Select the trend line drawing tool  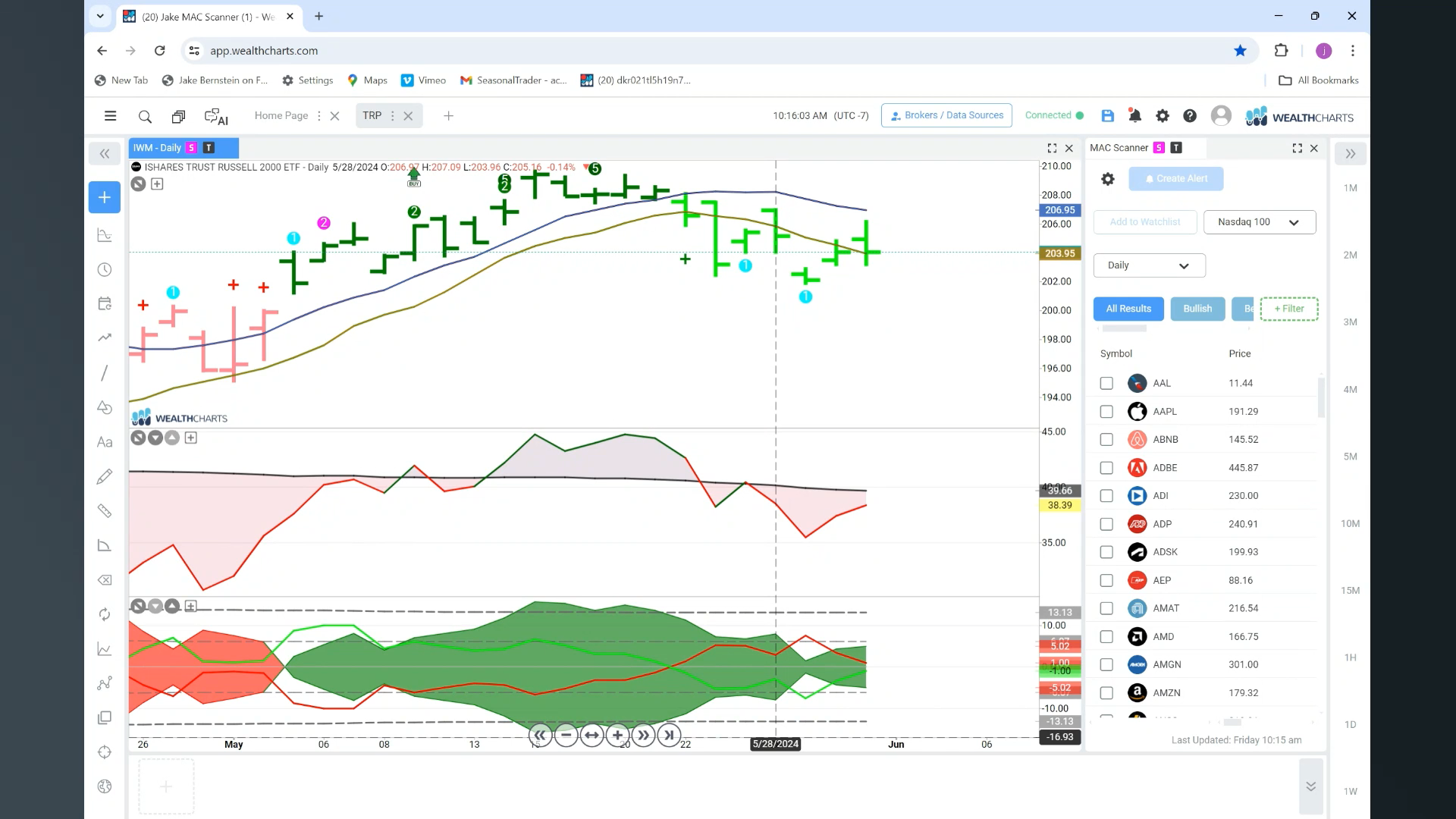click(105, 373)
